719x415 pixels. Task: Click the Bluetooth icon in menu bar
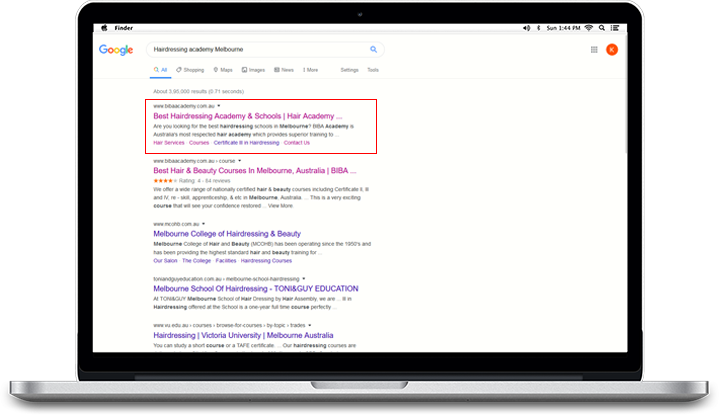click(538, 28)
